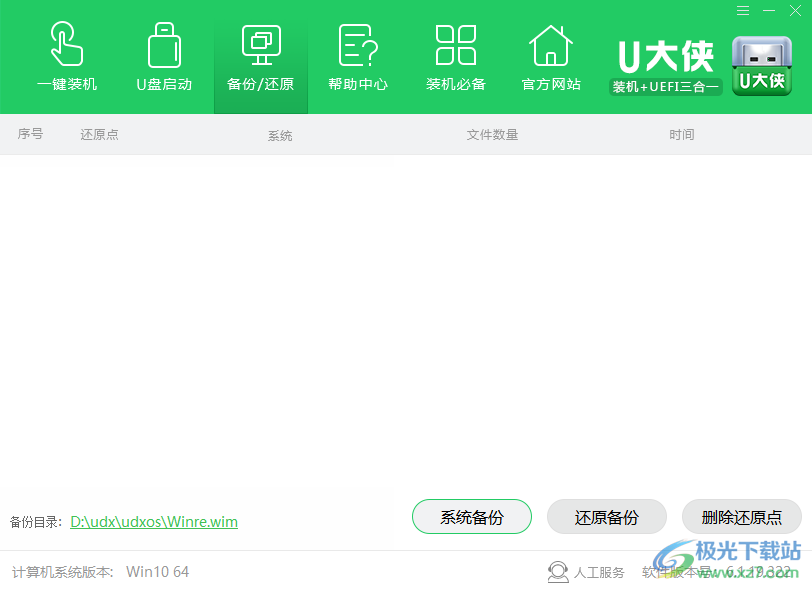
Task: Click the 时间 column header
Action: (682, 135)
